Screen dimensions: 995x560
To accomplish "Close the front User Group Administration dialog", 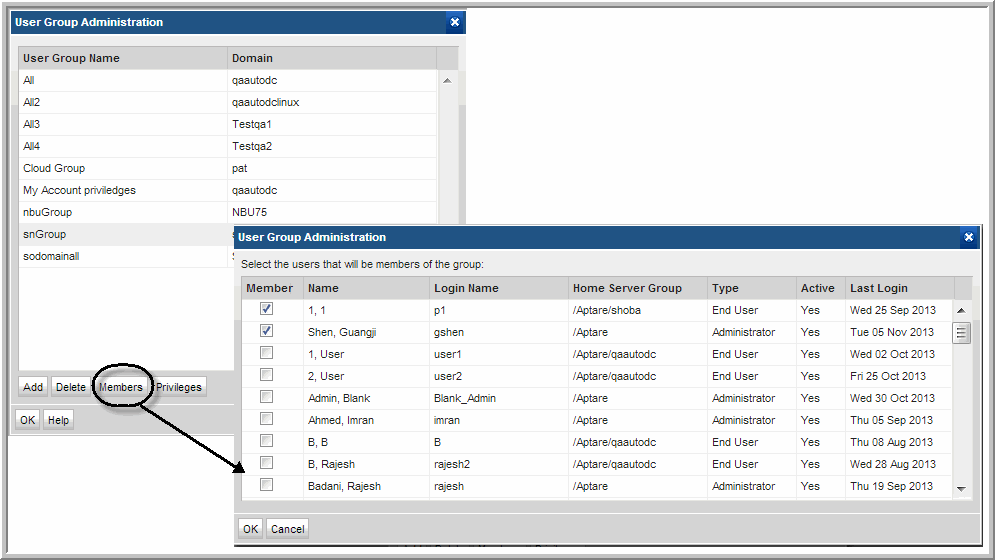I will pos(968,238).
